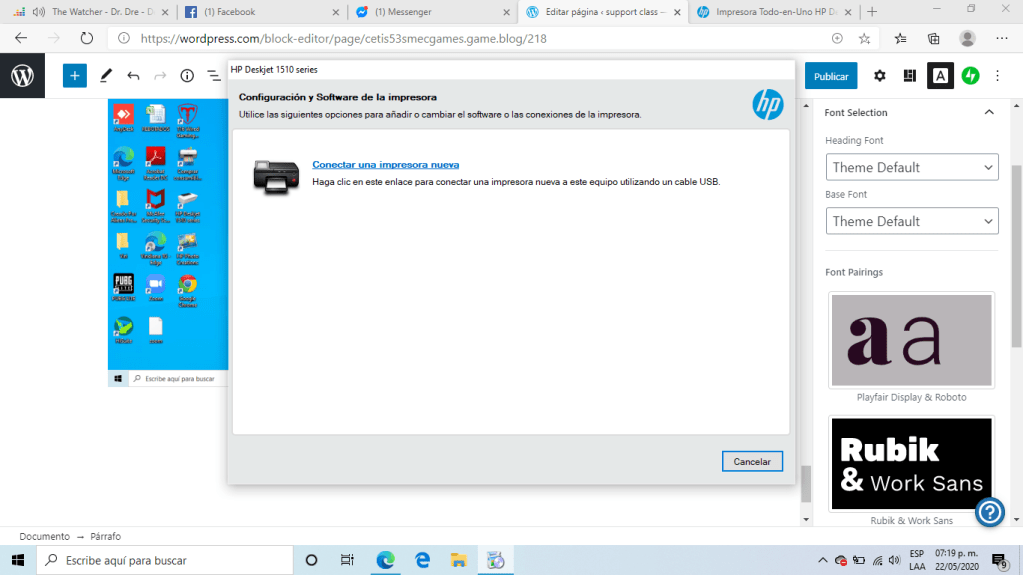
Task: Open the block inserter plus button
Action: tap(75, 76)
